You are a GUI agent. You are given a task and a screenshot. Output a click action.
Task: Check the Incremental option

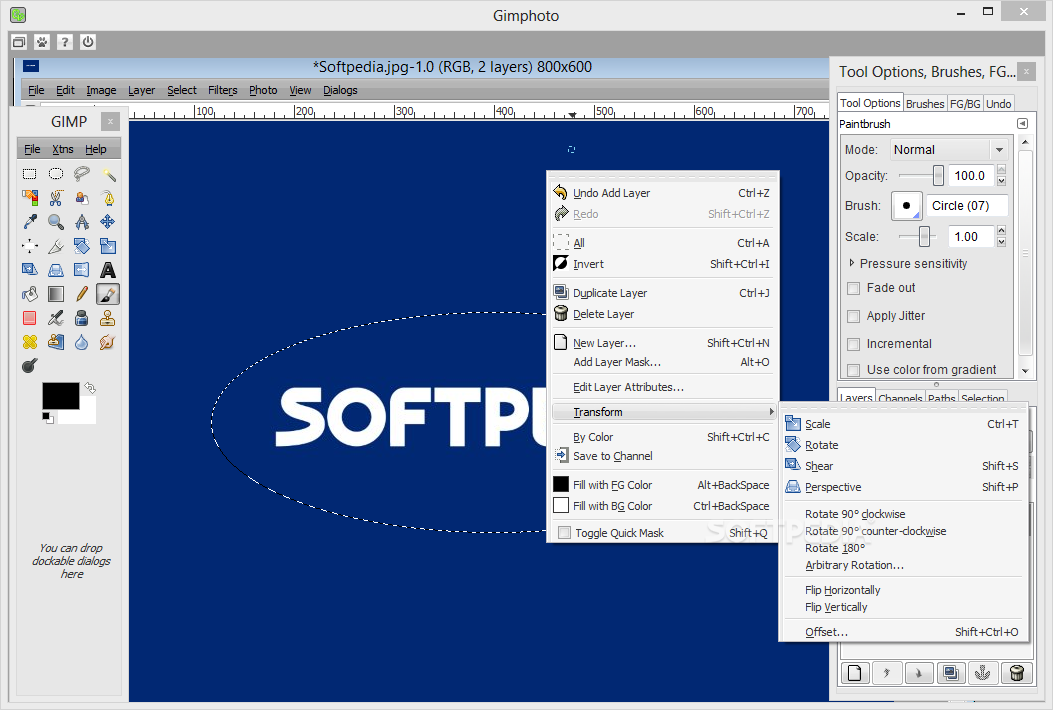pos(854,345)
